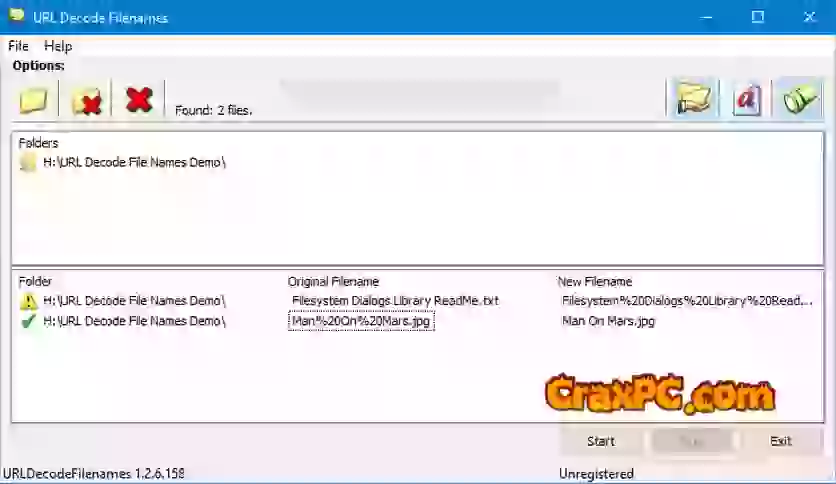The height and width of the screenshot is (484, 836).
Task: Click the red letter 'a' document icon
Action: click(747, 99)
